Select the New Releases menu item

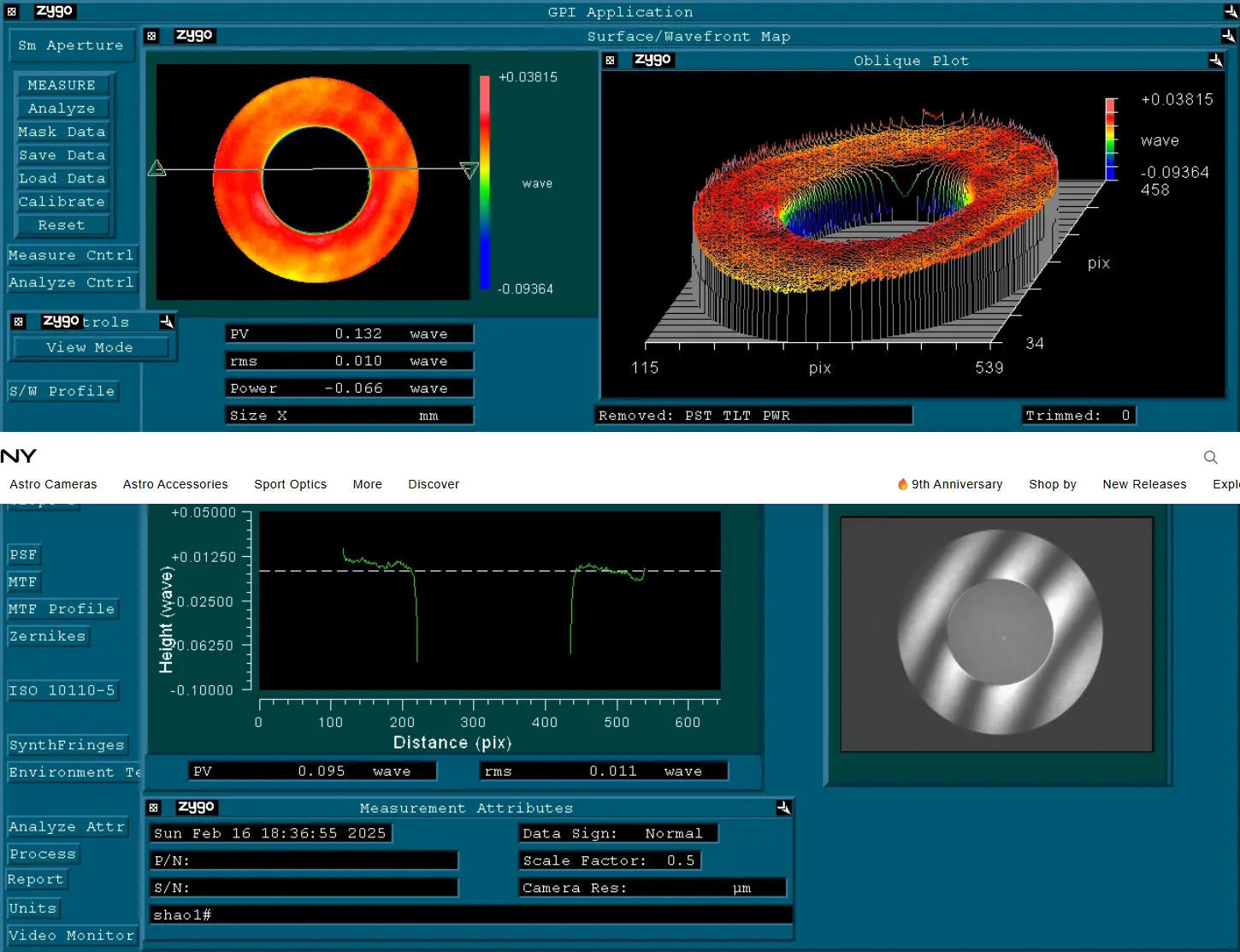click(x=1144, y=484)
